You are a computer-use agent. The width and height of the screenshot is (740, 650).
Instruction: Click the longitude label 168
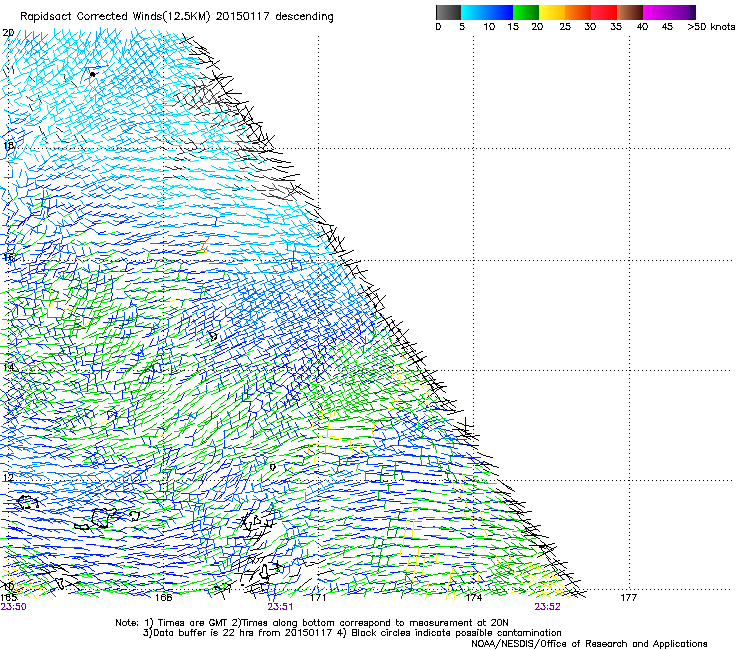coord(163,598)
